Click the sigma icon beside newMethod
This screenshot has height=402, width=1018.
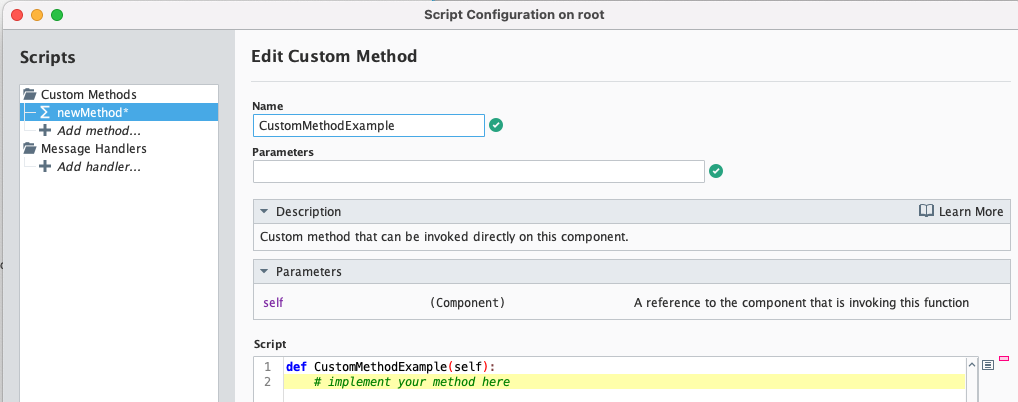point(45,112)
